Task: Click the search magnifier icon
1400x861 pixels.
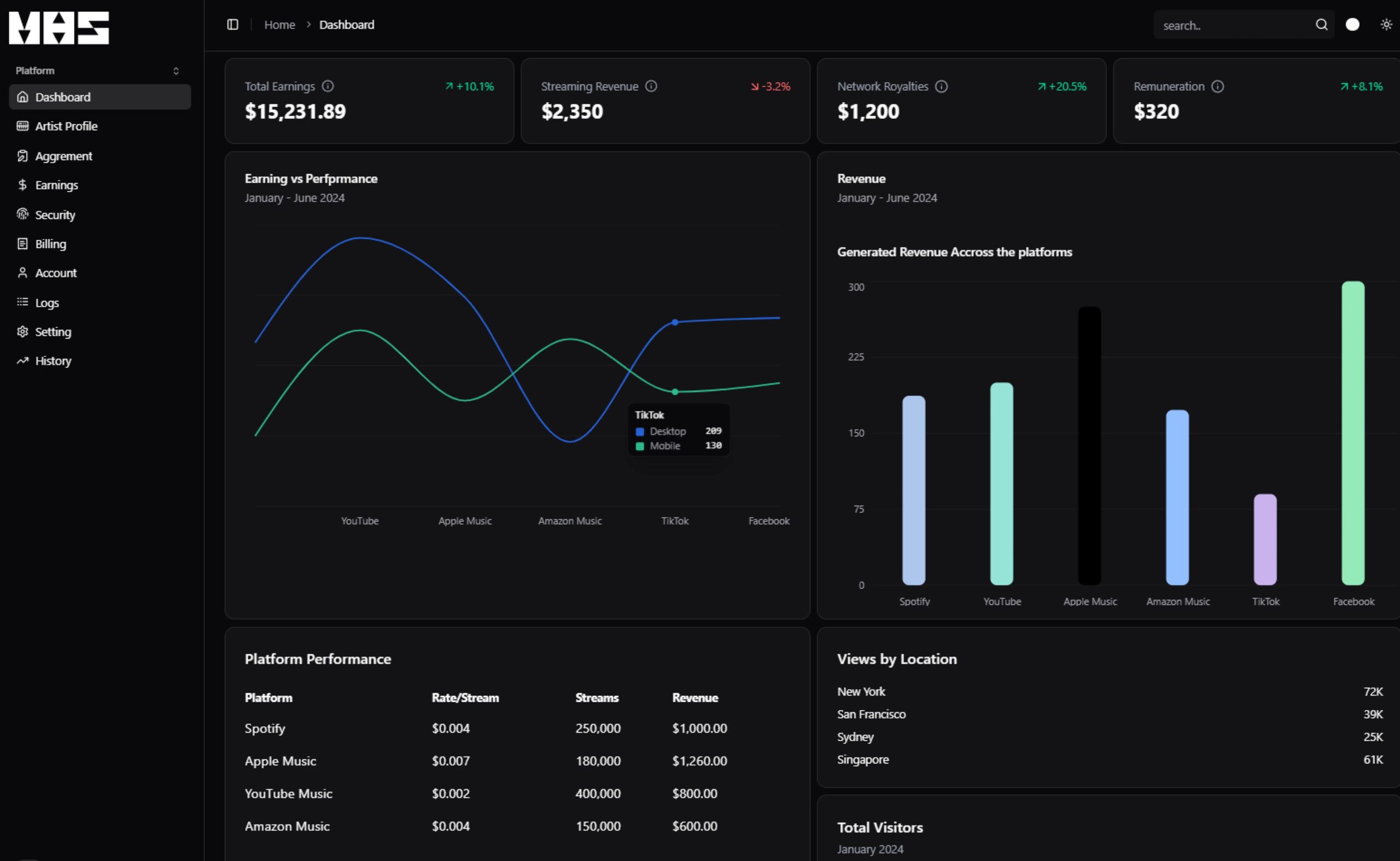Action: tap(1321, 25)
